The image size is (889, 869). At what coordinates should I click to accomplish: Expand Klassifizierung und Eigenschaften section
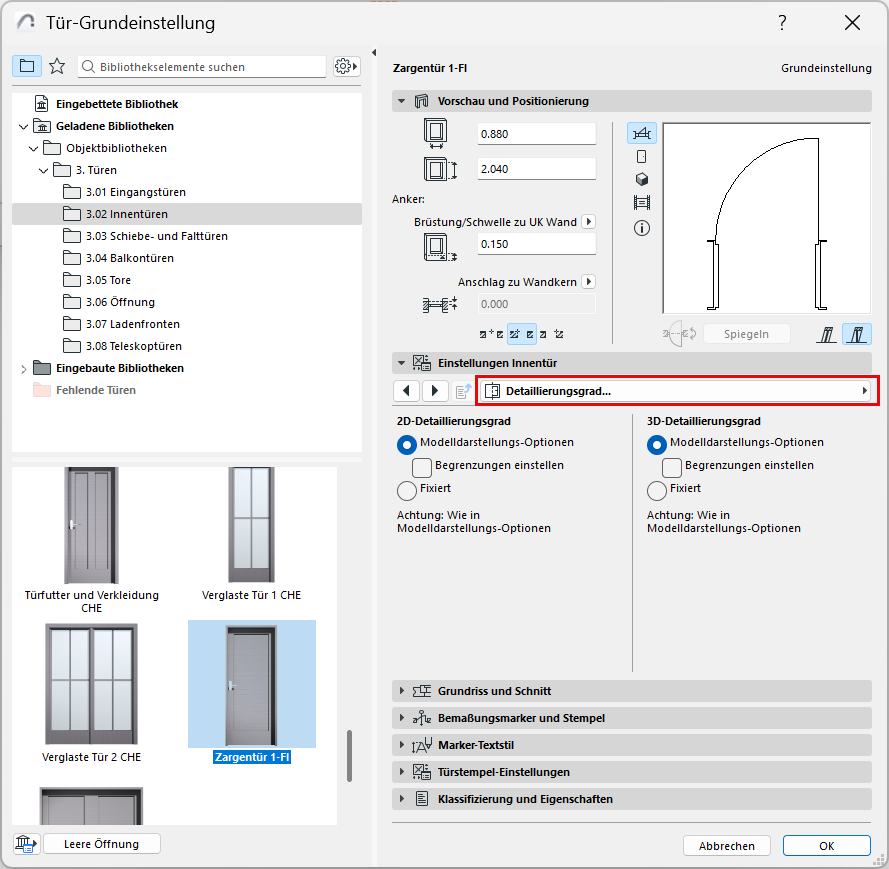(x=525, y=799)
